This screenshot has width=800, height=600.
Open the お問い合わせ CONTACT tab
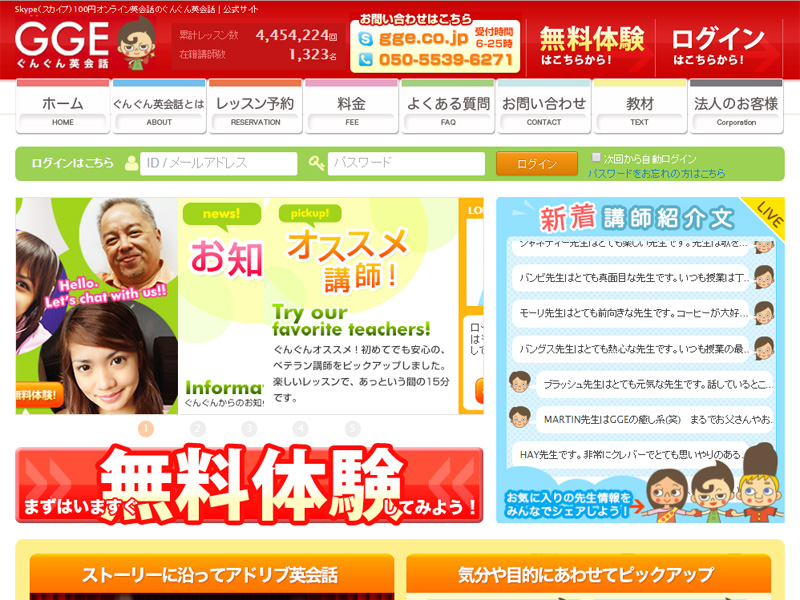click(x=544, y=107)
